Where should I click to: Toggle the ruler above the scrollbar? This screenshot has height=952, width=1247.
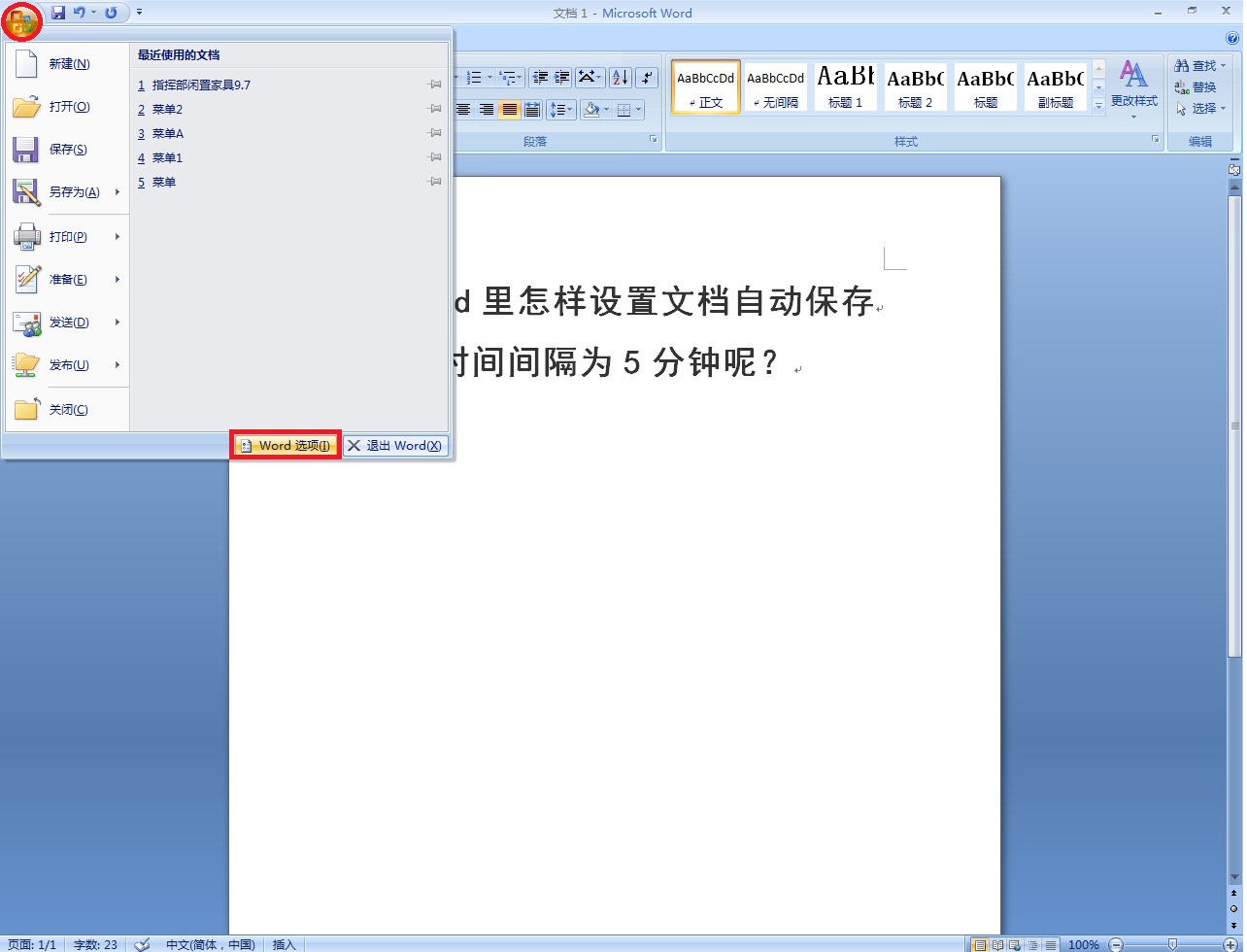[1234, 169]
